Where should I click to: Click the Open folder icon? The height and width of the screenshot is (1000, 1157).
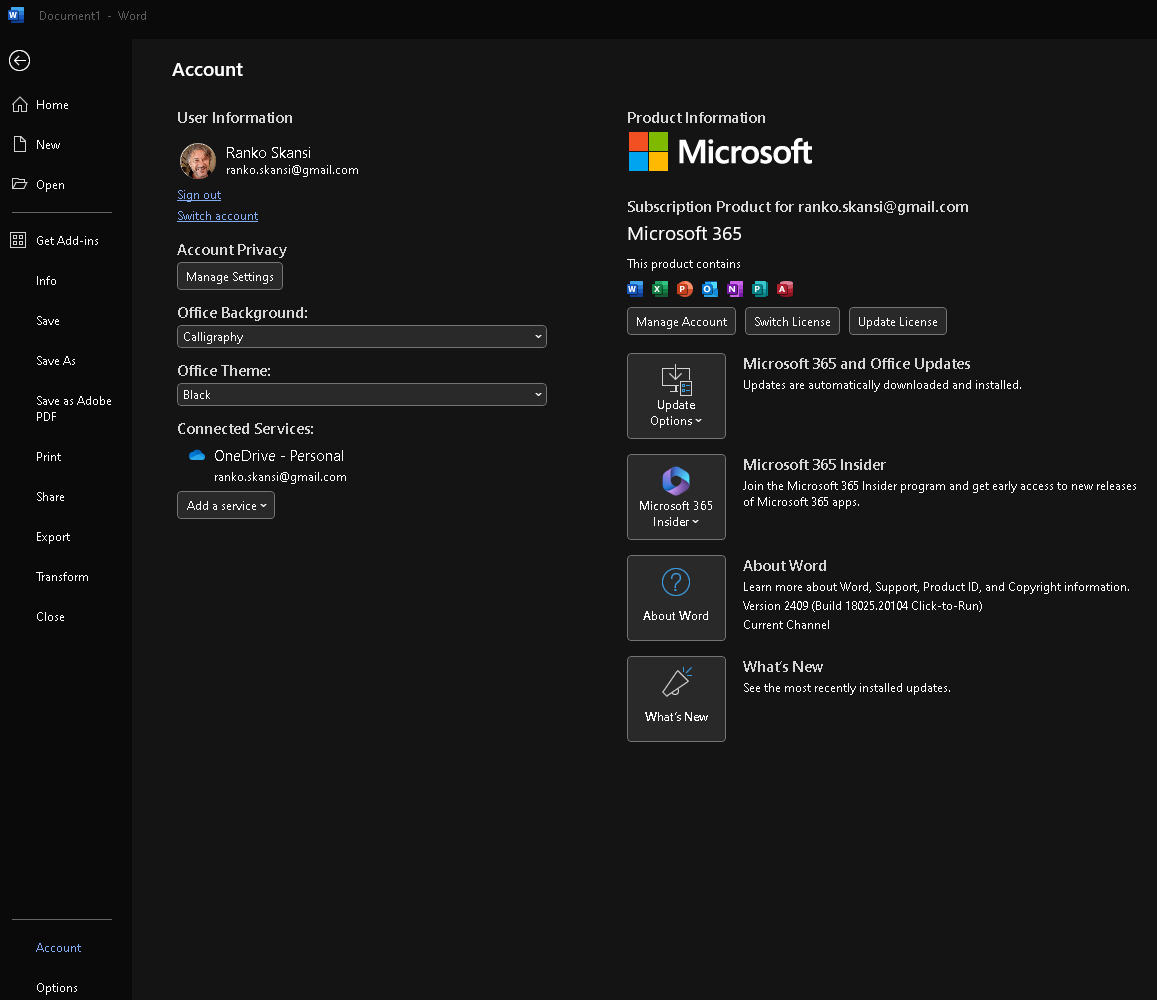click(20, 184)
